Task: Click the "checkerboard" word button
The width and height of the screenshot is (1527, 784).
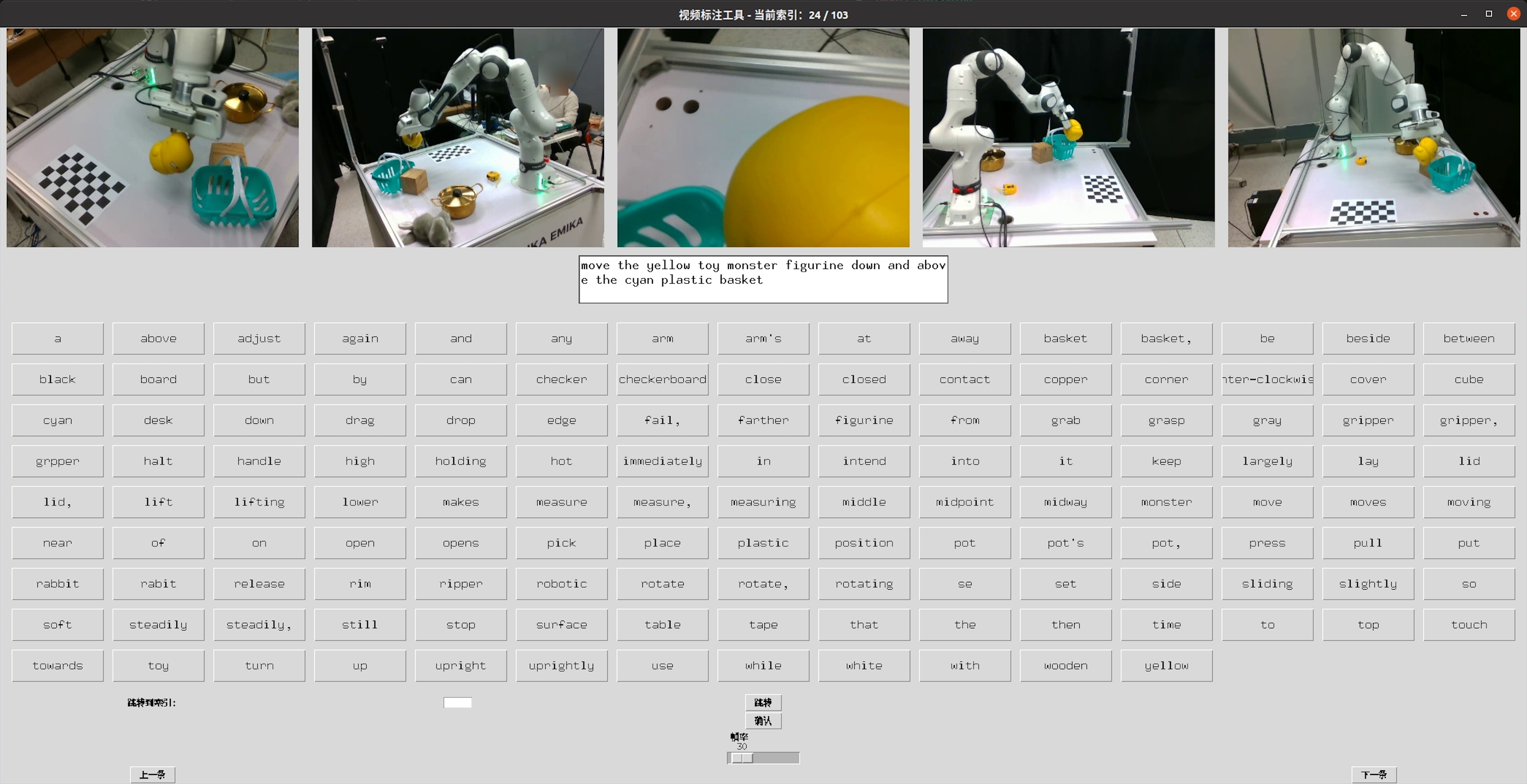Action: click(x=662, y=379)
